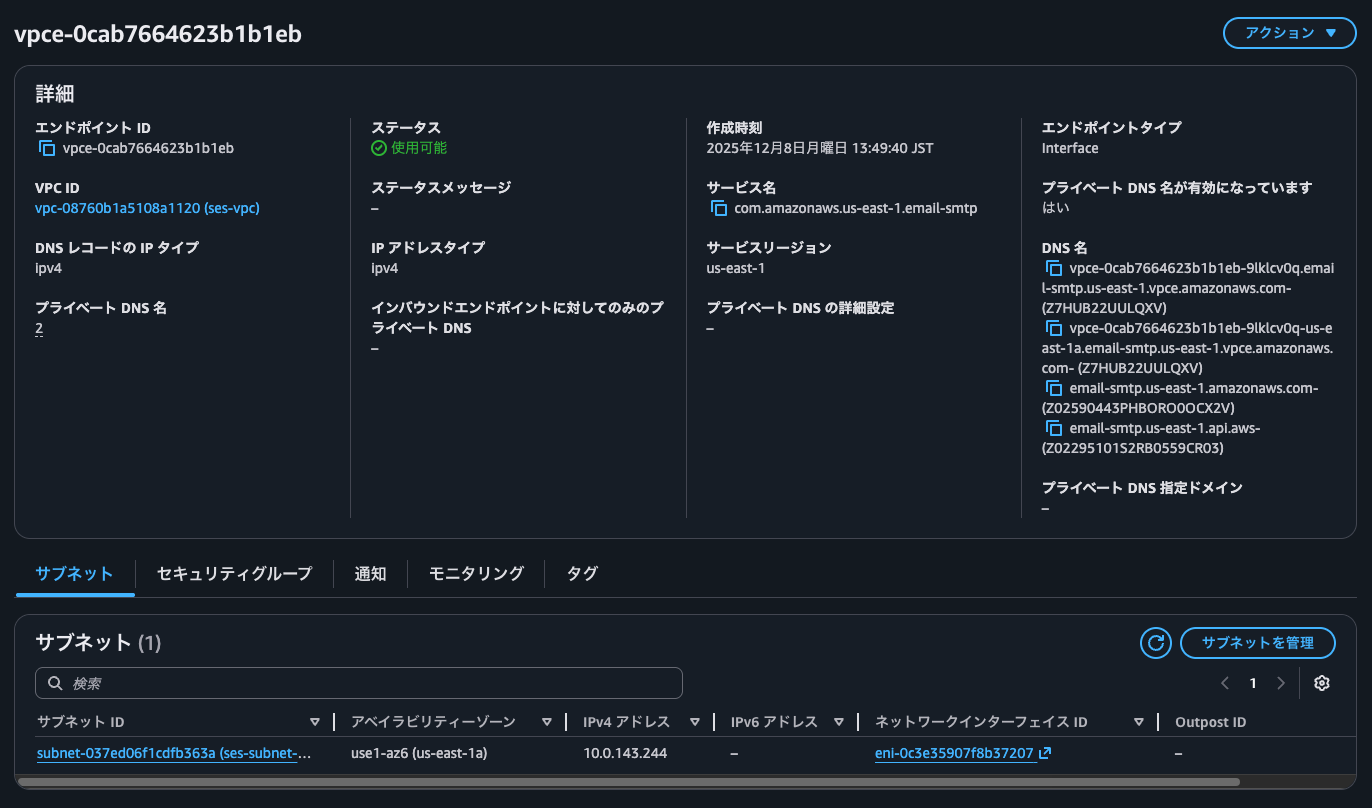Copy the email-smtp.us-east-1.api.aws DNS name
This screenshot has height=808, width=1372.
1054,428
